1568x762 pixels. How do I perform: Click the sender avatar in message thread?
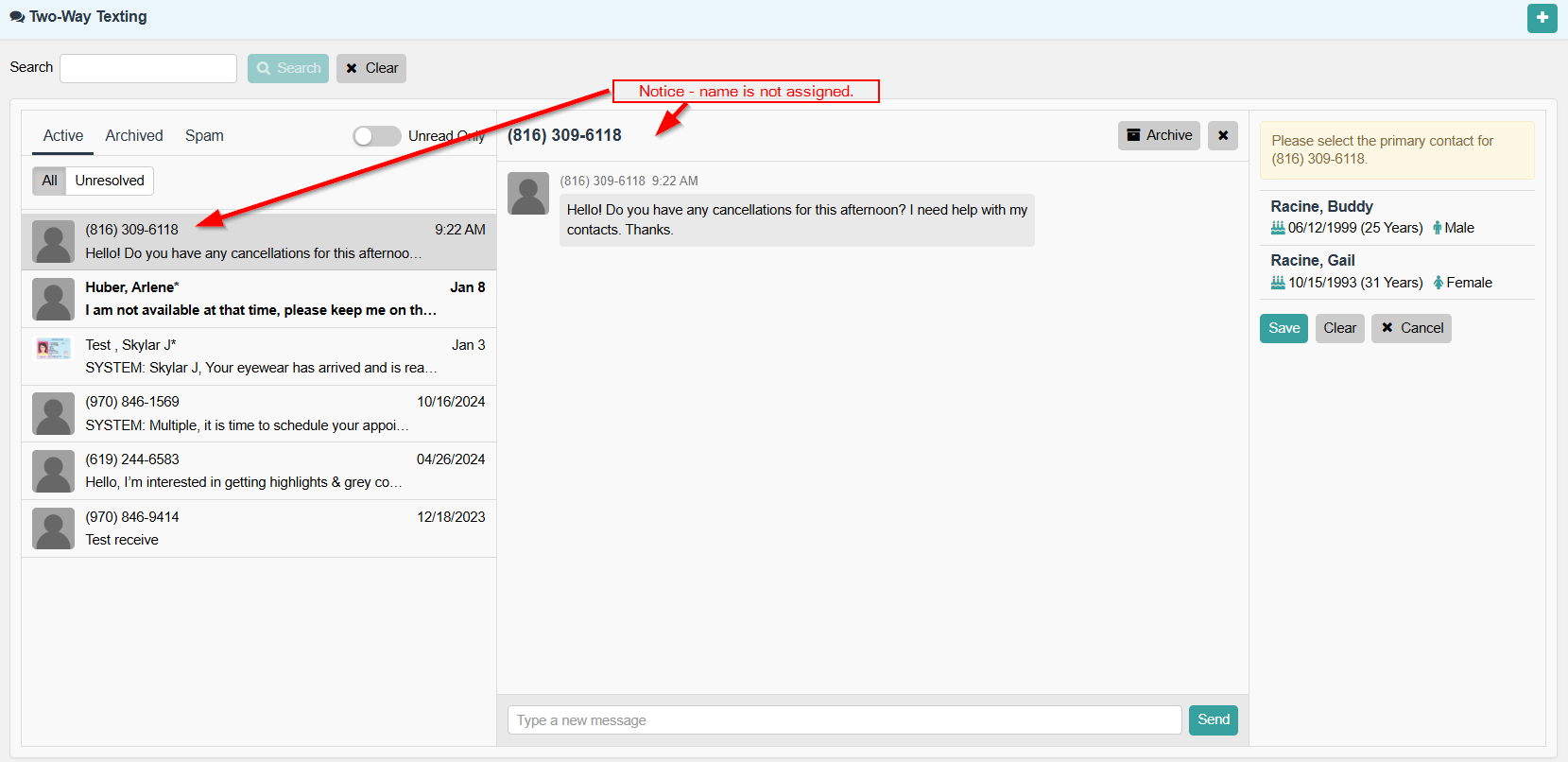528,193
